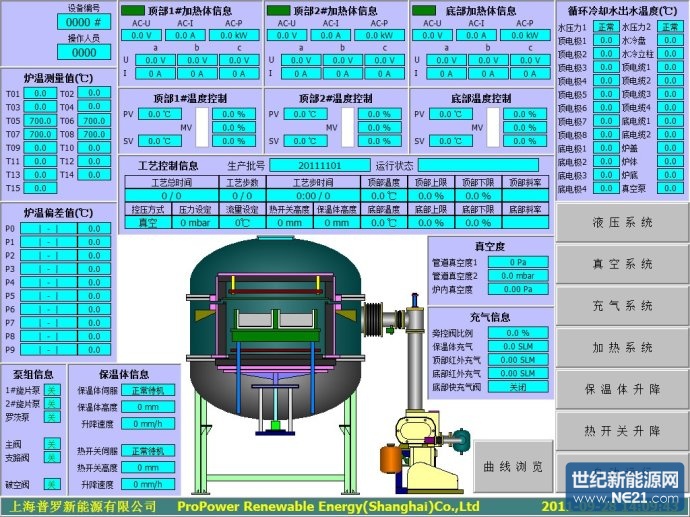
Task: Click the 生产批号 field showing 20111101
Action: pos(320,165)
